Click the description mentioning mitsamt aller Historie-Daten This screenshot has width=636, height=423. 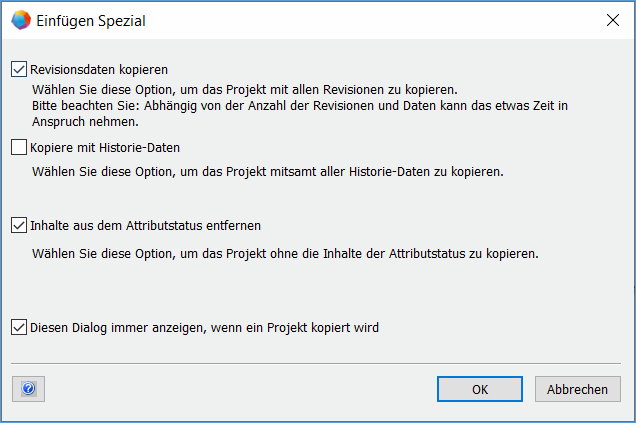[x=267, y=172]
